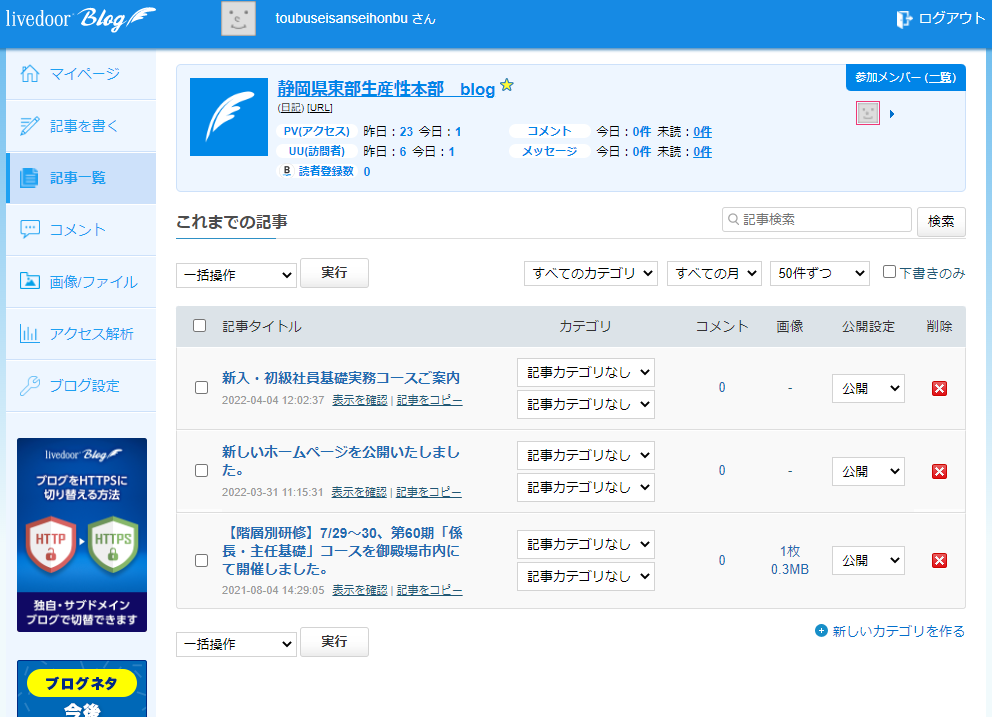Open the 静岡県東部生産性本部 blog title link

[x=386, y=89]
